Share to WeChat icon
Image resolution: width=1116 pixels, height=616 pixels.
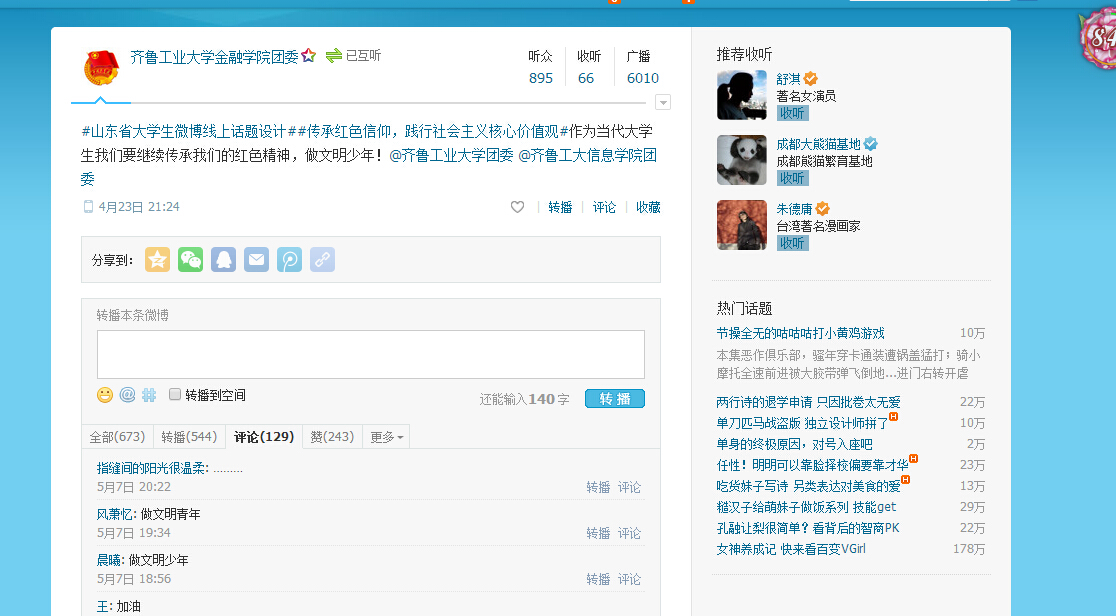190,260
